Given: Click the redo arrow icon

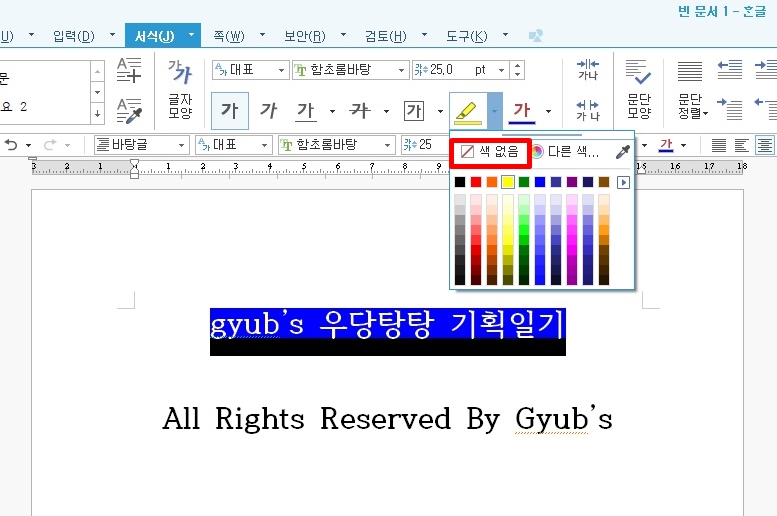Looking at the screenshot, I should (x=50, y=145).
